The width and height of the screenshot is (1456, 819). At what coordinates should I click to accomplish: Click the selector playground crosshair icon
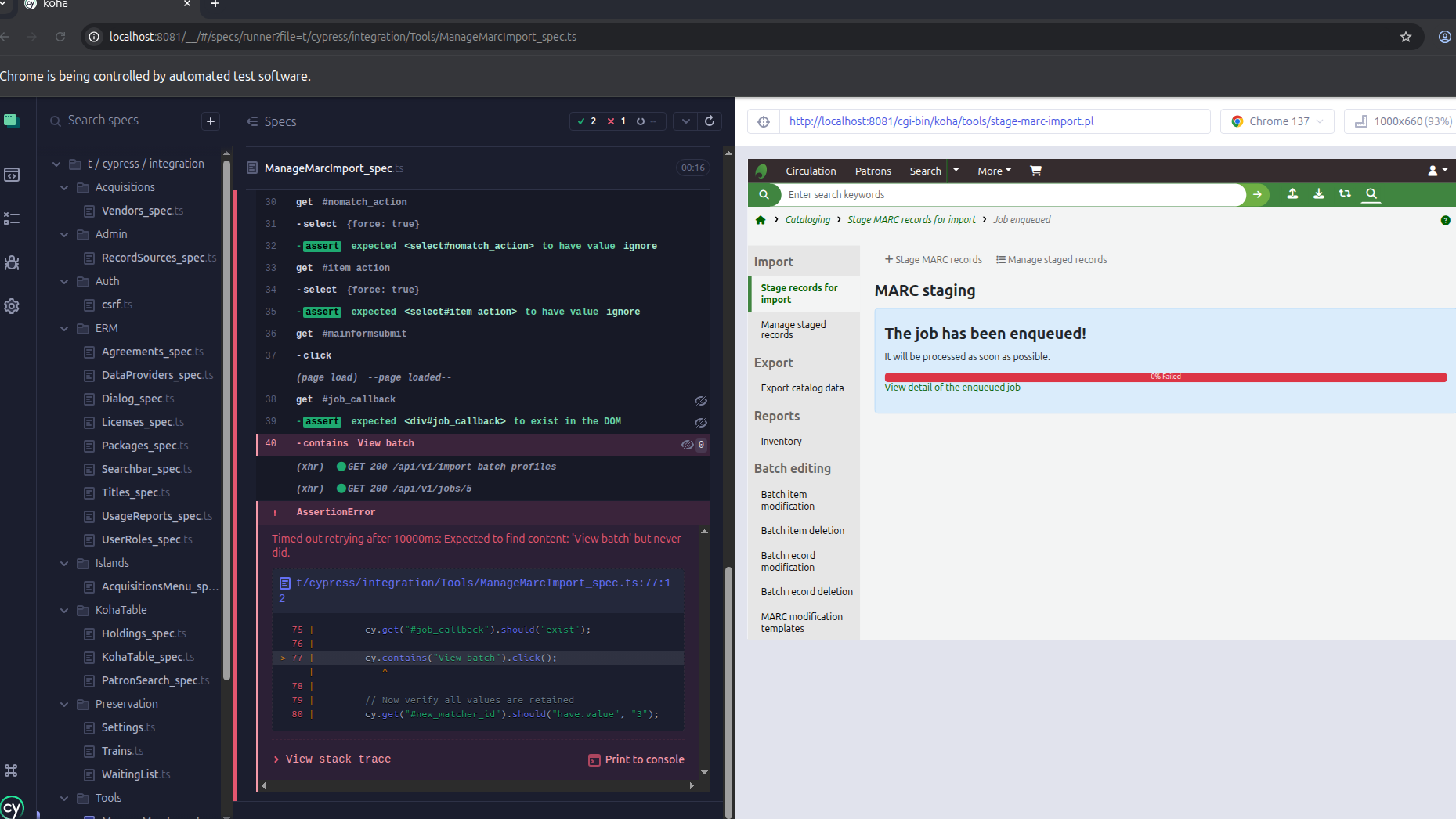(x=764, y=121)
